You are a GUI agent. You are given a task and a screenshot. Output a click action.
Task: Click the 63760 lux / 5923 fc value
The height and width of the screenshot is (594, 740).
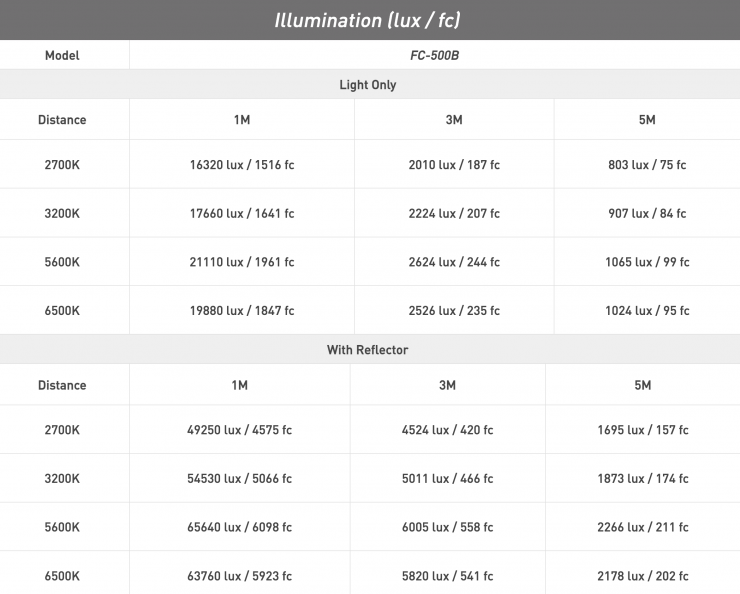[x=239, y=575]
